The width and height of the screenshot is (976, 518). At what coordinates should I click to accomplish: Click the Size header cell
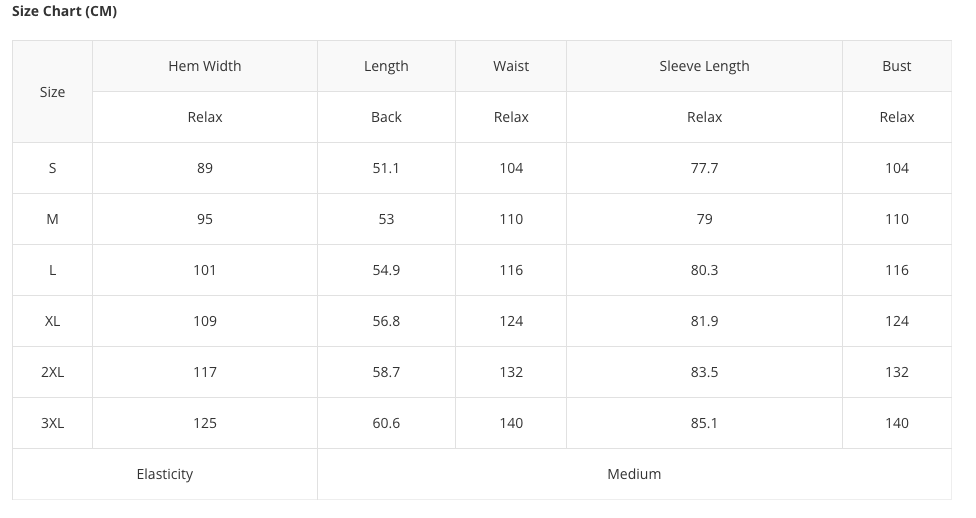click(x=52, y=92)
